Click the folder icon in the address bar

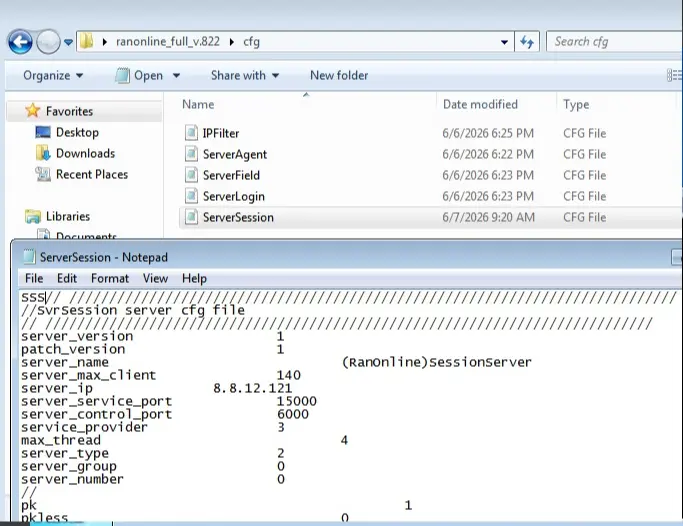click(x=87, y=41)
